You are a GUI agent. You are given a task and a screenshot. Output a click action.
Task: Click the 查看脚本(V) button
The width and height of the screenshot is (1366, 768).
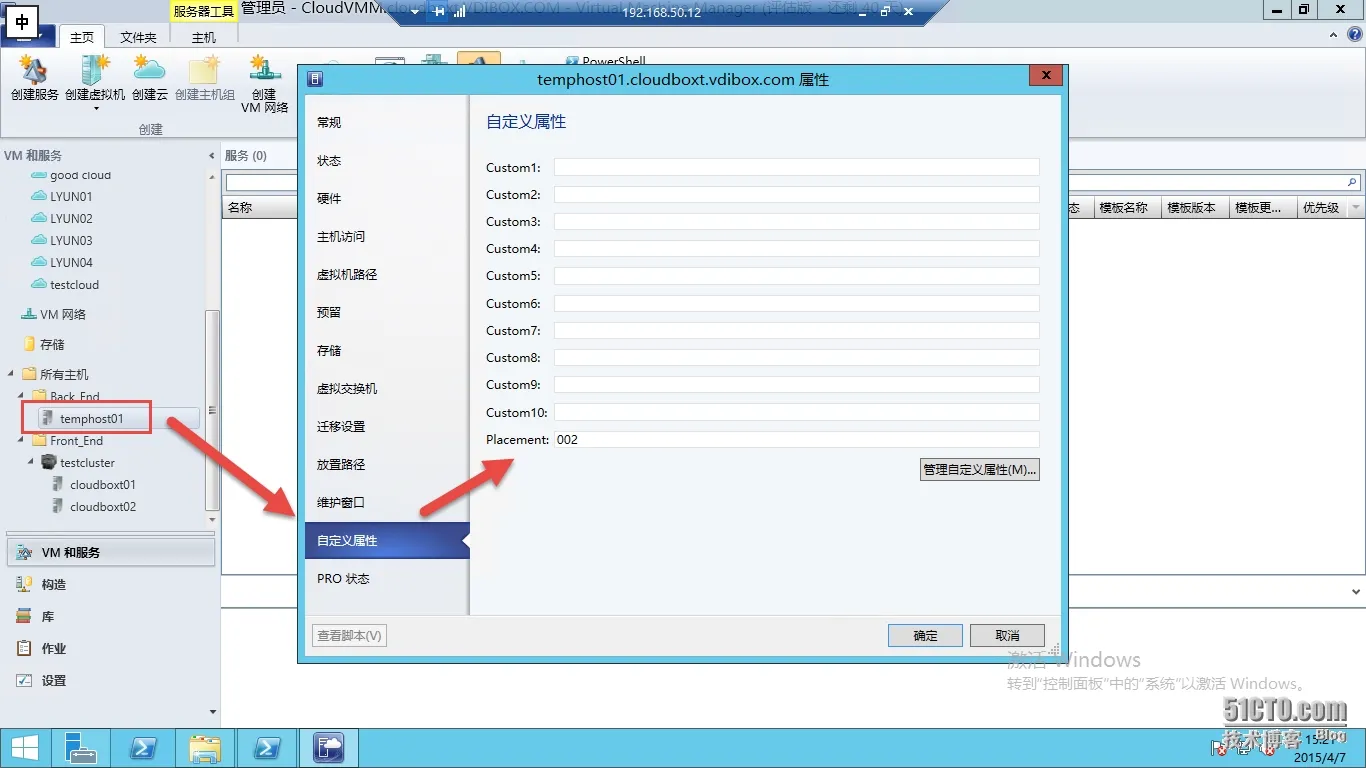pos(349,635)
